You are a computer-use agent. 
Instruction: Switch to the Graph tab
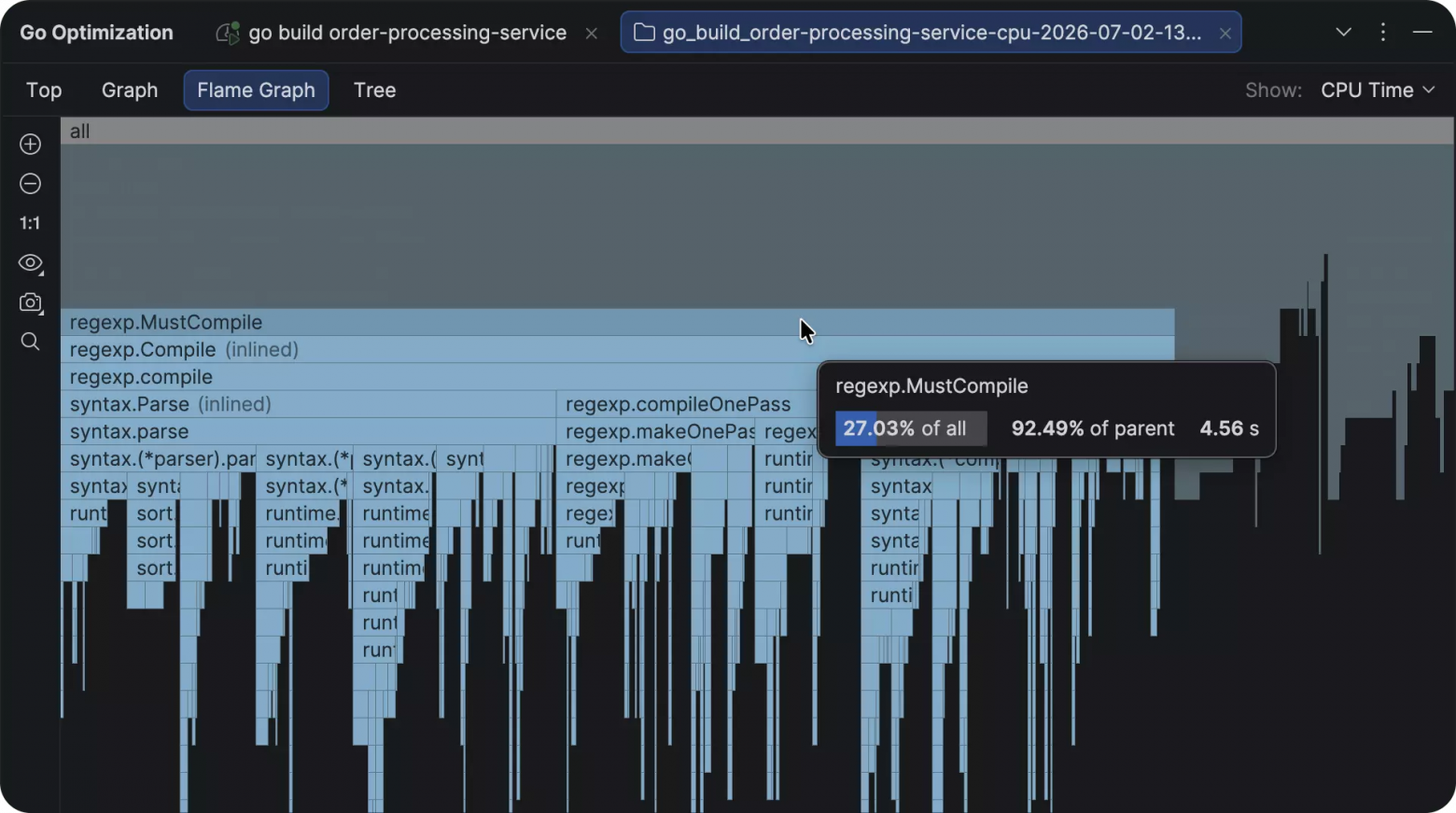point(130,90)
